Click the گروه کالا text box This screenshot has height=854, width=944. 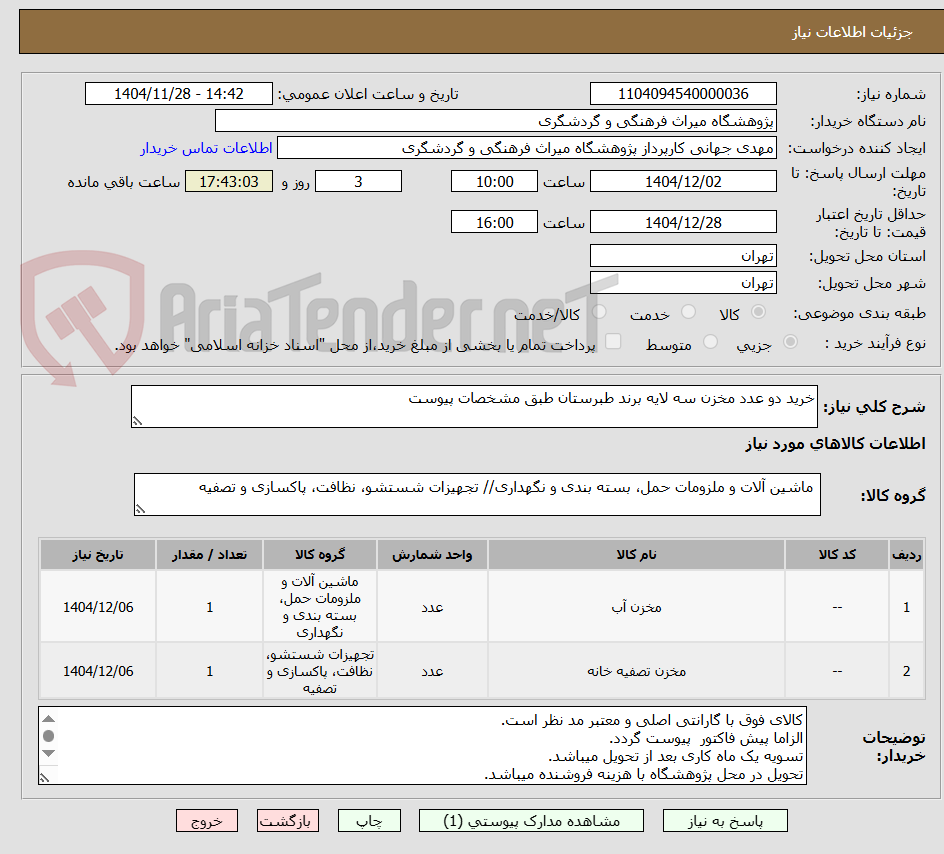tap(477, 494)
